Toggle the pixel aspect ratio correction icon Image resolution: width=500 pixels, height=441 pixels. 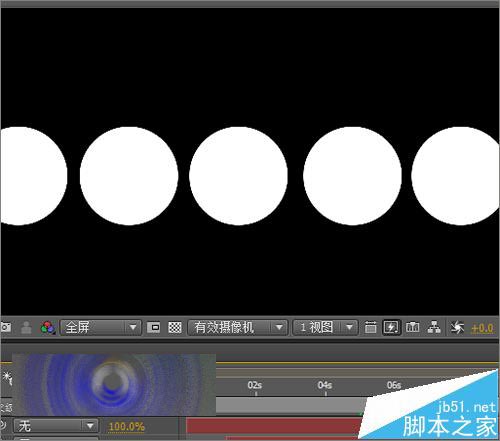coord(370,328)
